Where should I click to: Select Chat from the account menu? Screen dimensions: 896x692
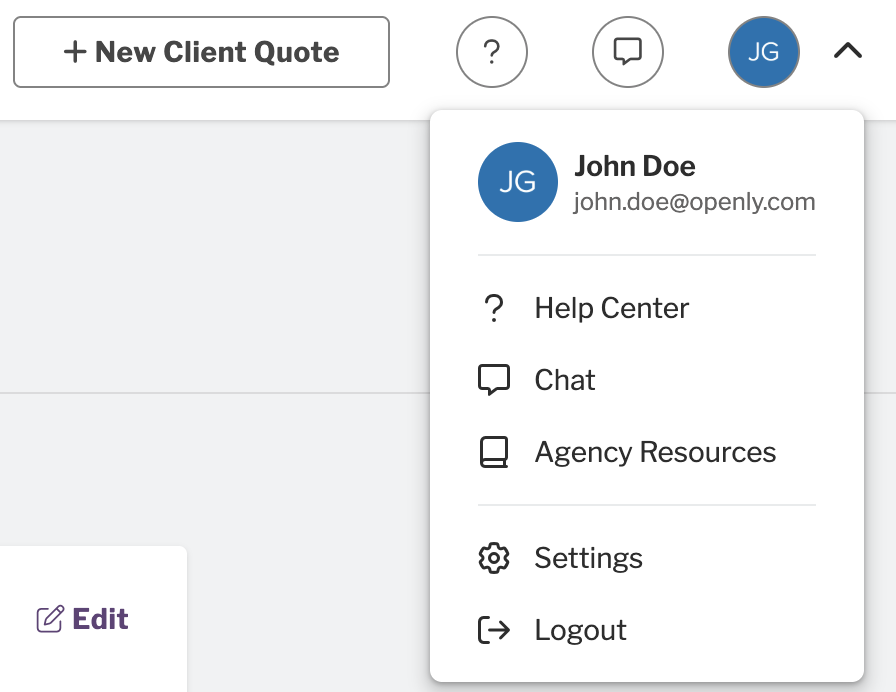click(x=646, y=380)
